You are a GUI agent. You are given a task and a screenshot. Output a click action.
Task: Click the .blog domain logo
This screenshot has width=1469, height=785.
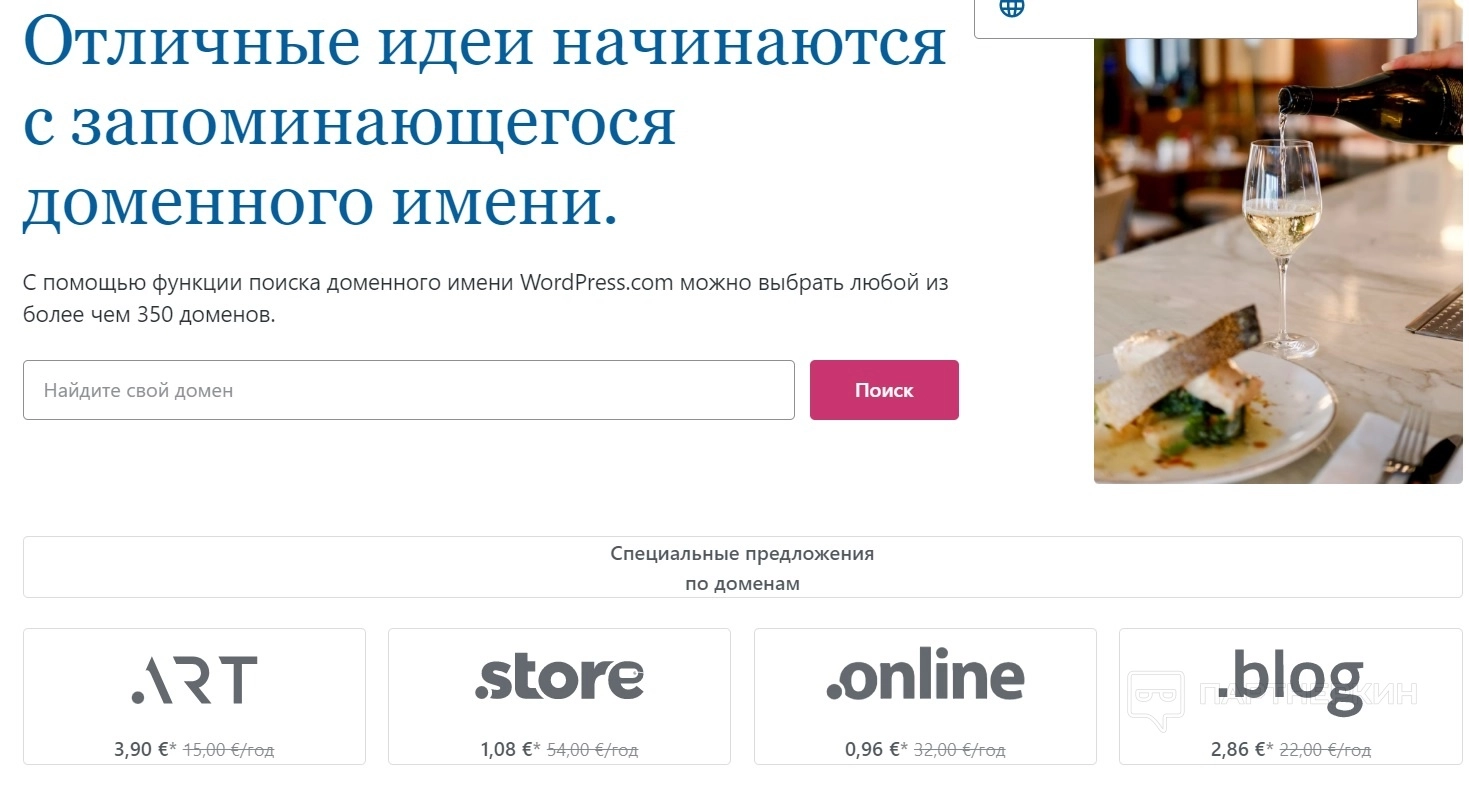point(1290,682)
